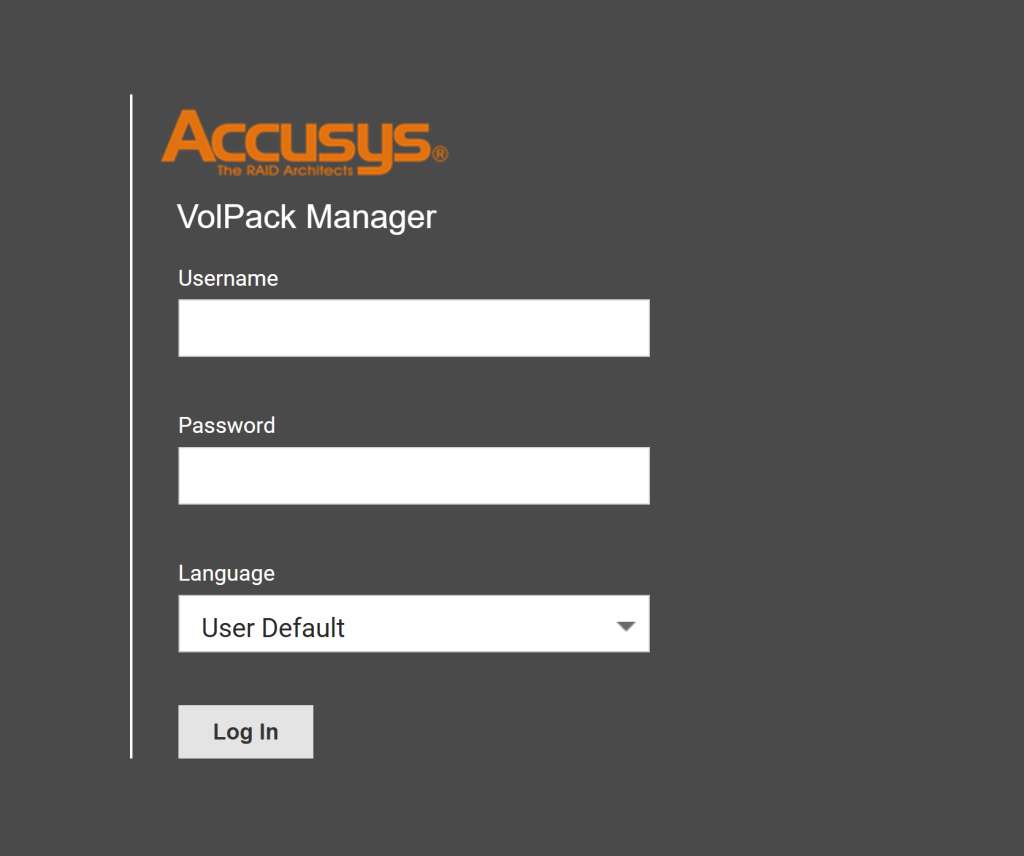Click the Username label
The image size is (1024, 856).
click(228, 278)
